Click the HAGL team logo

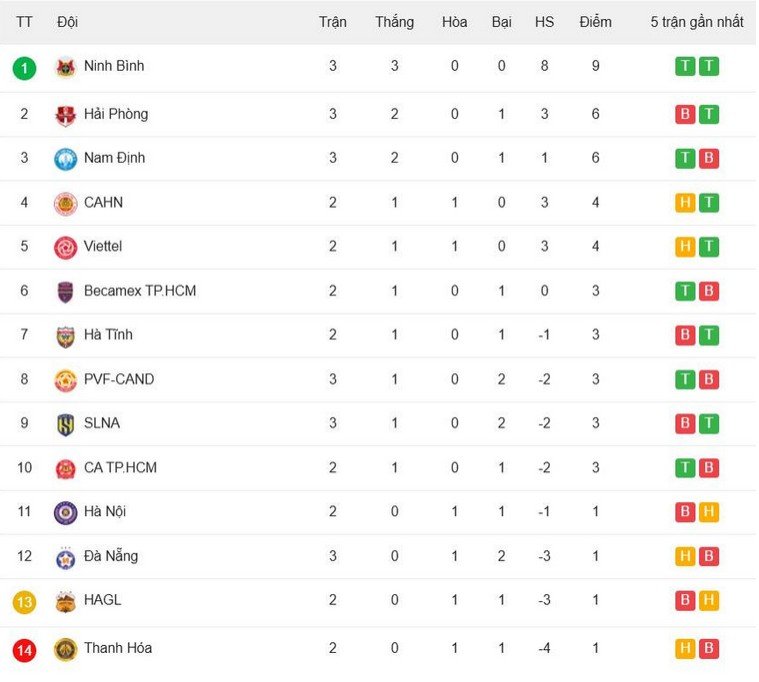[x=65, y=602]
